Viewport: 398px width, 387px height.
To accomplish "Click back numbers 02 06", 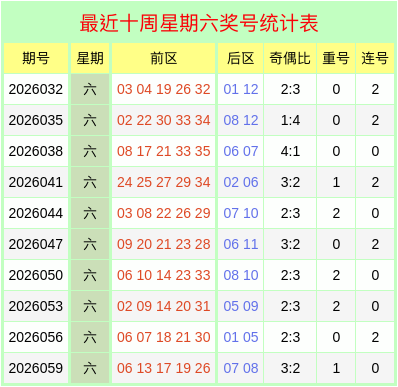I will point(241,182).
